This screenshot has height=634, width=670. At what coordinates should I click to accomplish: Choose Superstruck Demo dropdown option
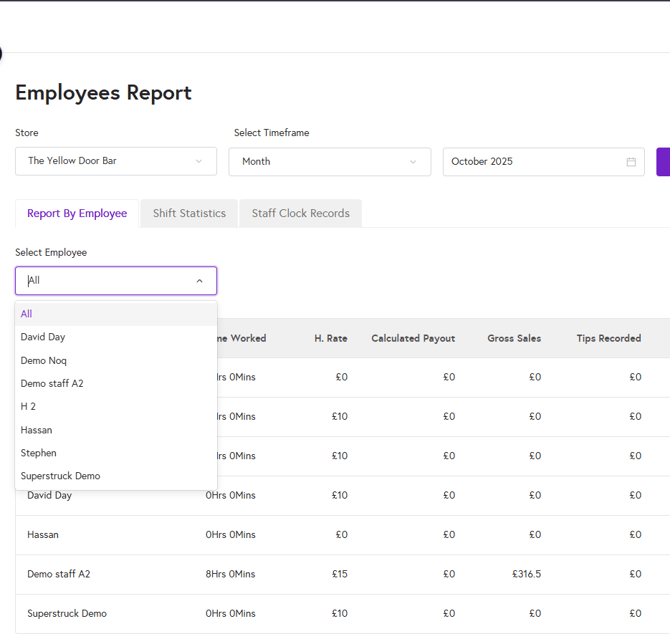click(60, 476)
